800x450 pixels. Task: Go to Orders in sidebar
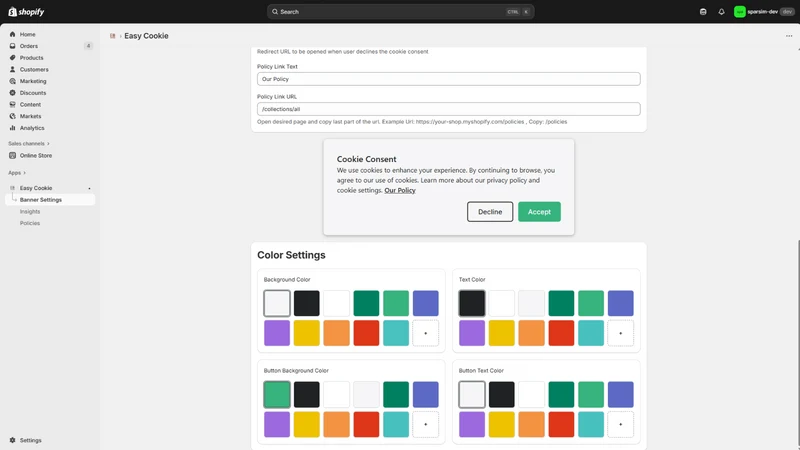(29, 46)
